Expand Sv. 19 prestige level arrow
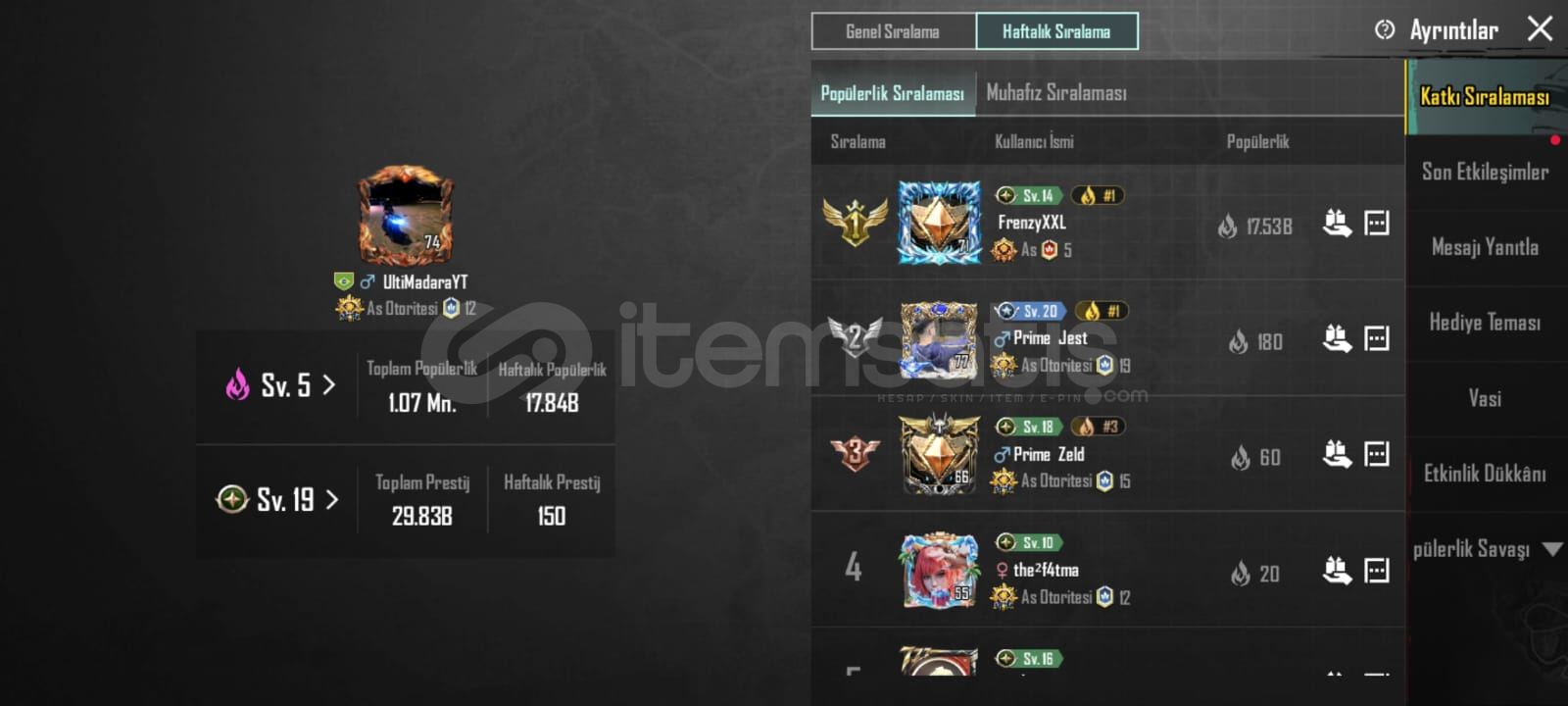1568x706 pixels. (331, 499)
